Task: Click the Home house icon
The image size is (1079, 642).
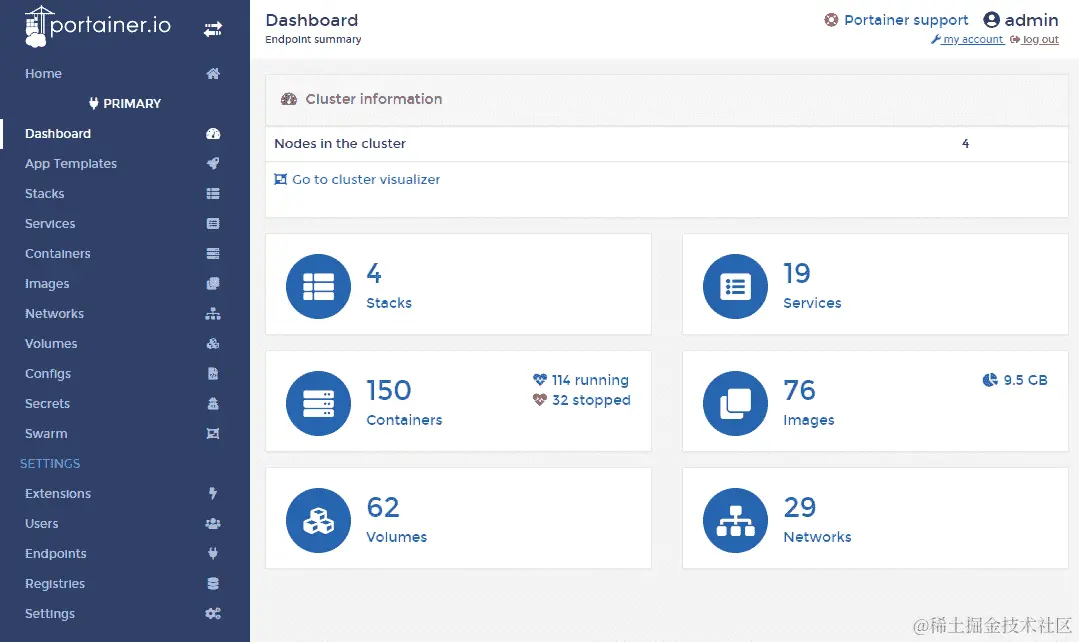Action: (x=213, y=74)
